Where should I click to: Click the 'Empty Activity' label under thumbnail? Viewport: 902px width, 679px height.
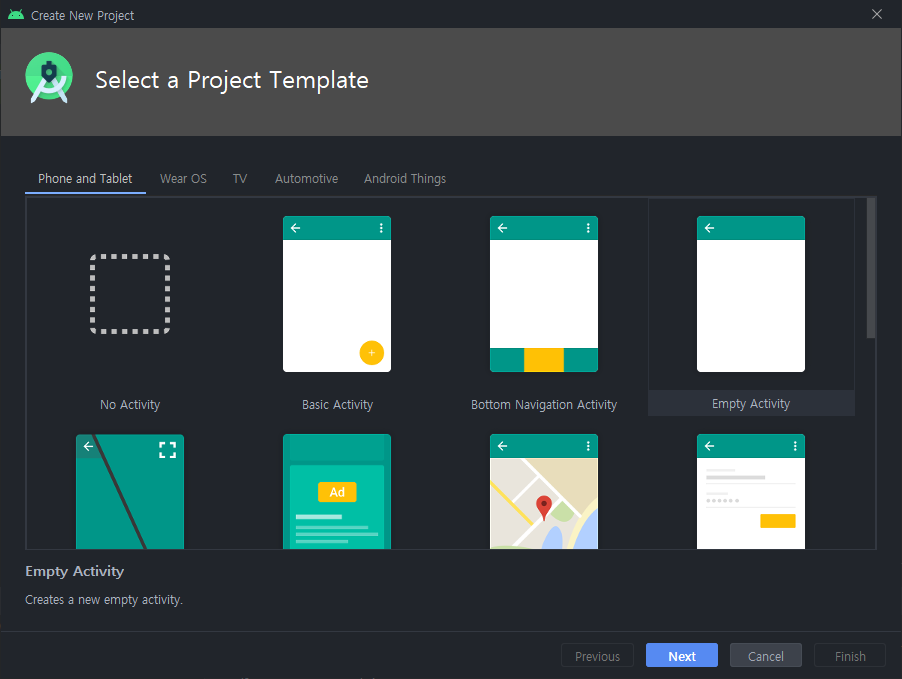(751, 404)
